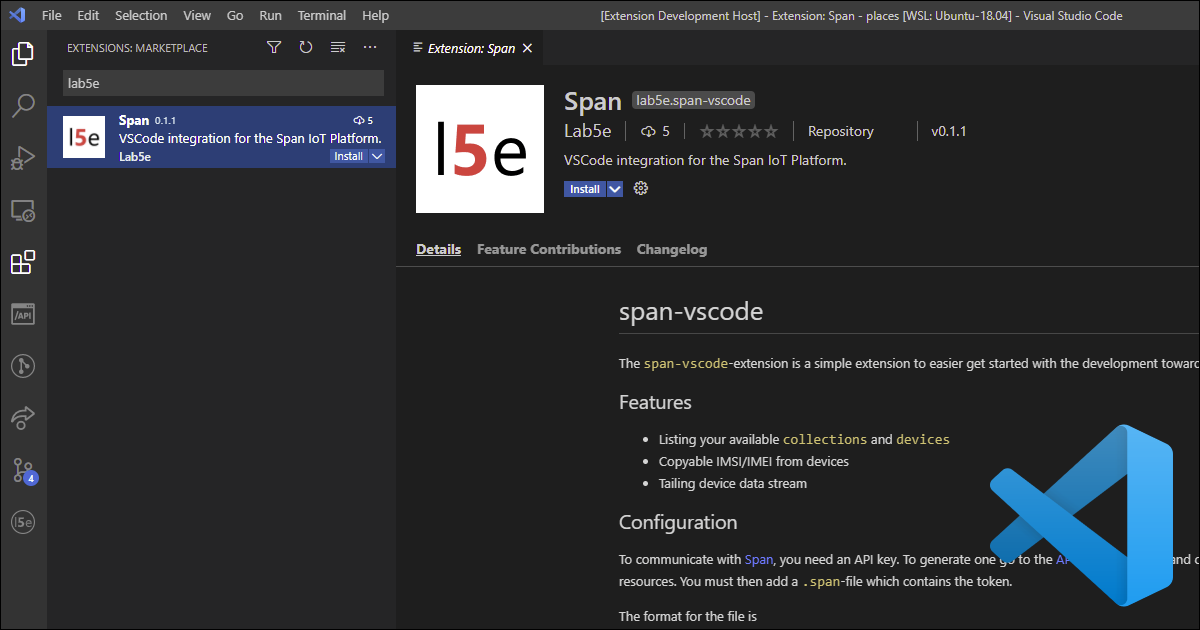Switch to the Feature Contributions tab
This screenshot has width=1200, height=630.
(549, 249)
